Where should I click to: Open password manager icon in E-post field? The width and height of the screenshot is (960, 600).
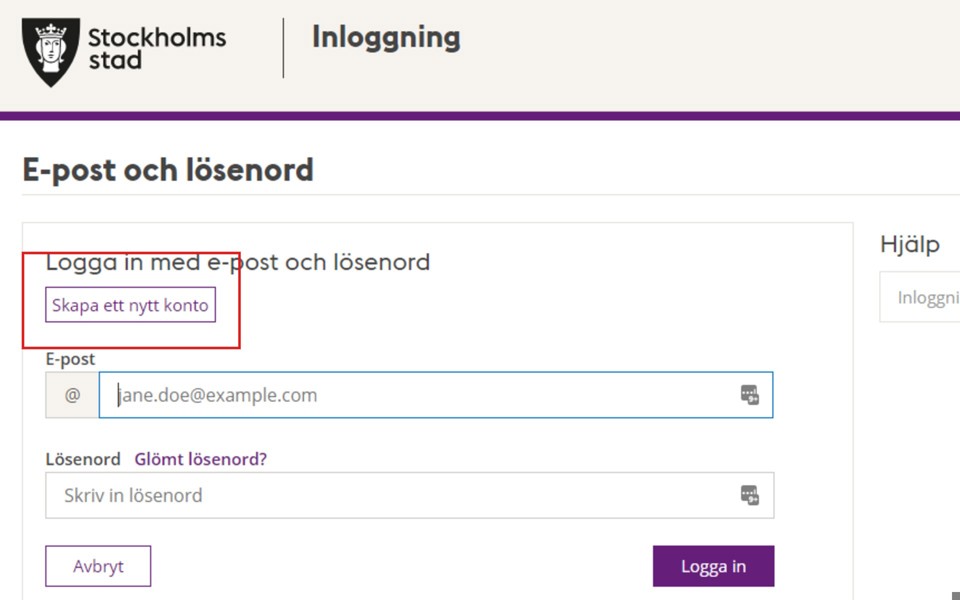(x=749, y=395)
